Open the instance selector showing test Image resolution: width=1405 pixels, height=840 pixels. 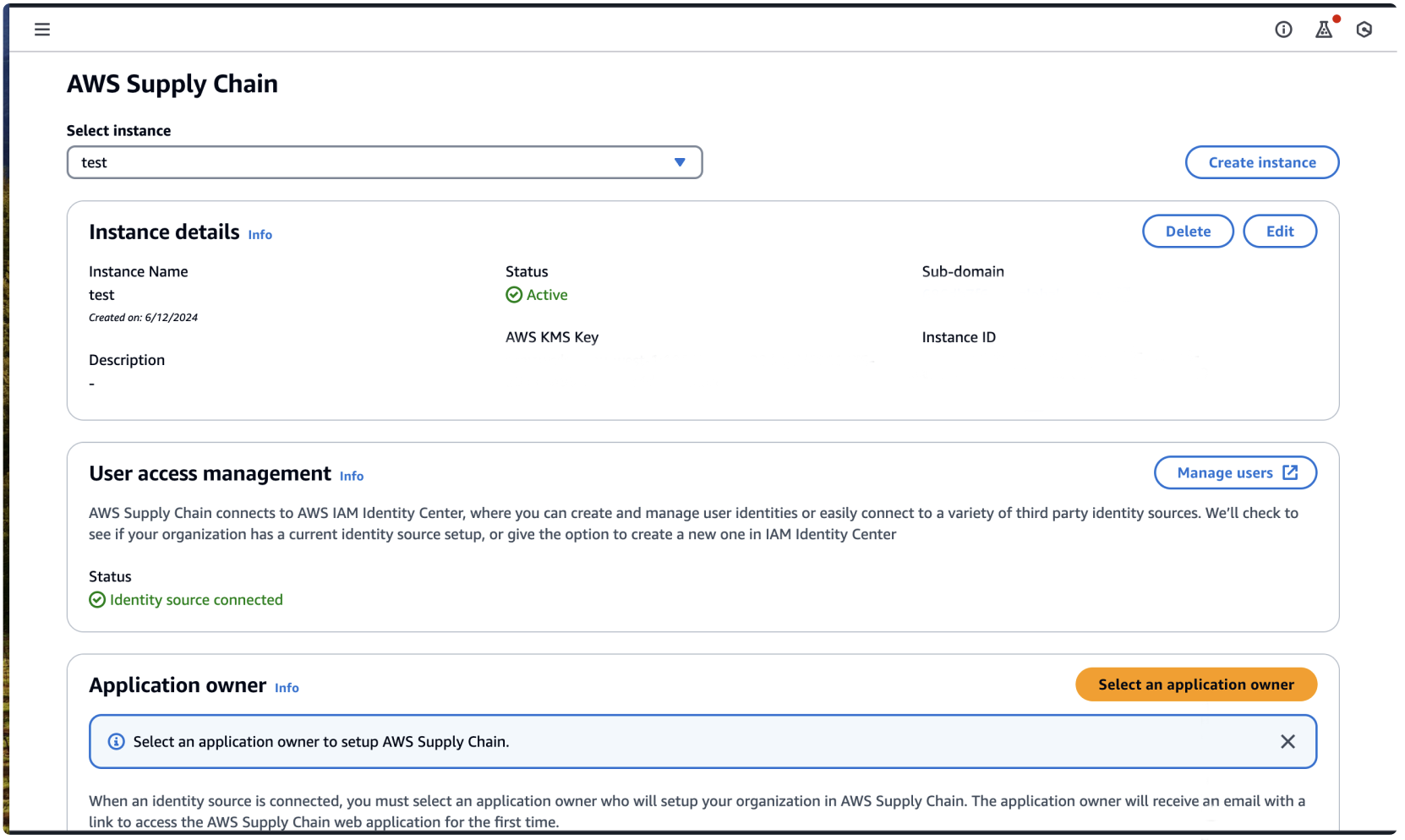[385, 162]
